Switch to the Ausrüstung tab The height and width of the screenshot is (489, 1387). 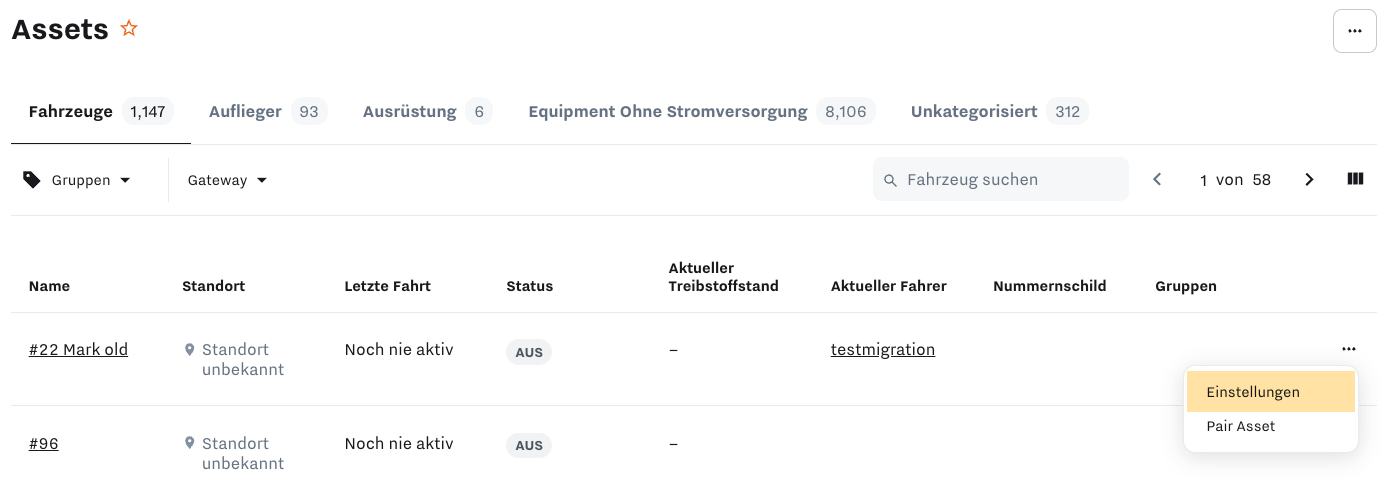(x=427, y=111)
